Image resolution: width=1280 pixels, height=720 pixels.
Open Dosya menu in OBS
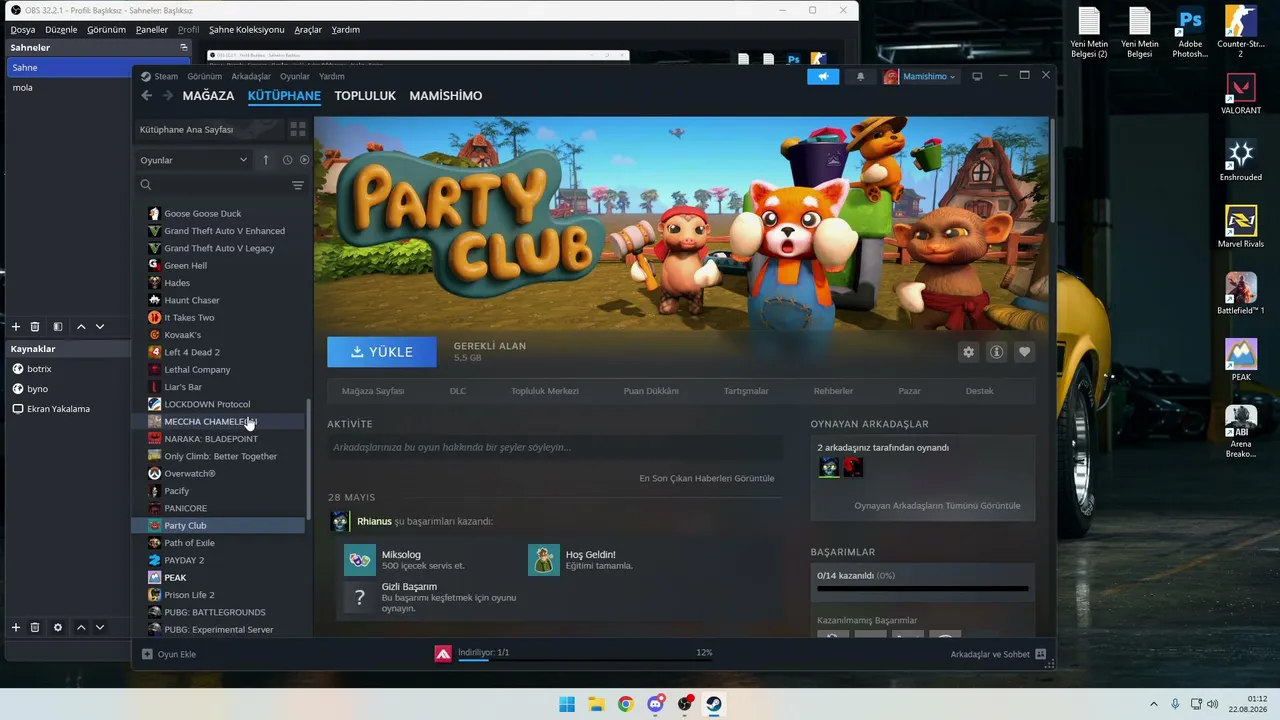[22, 30]
